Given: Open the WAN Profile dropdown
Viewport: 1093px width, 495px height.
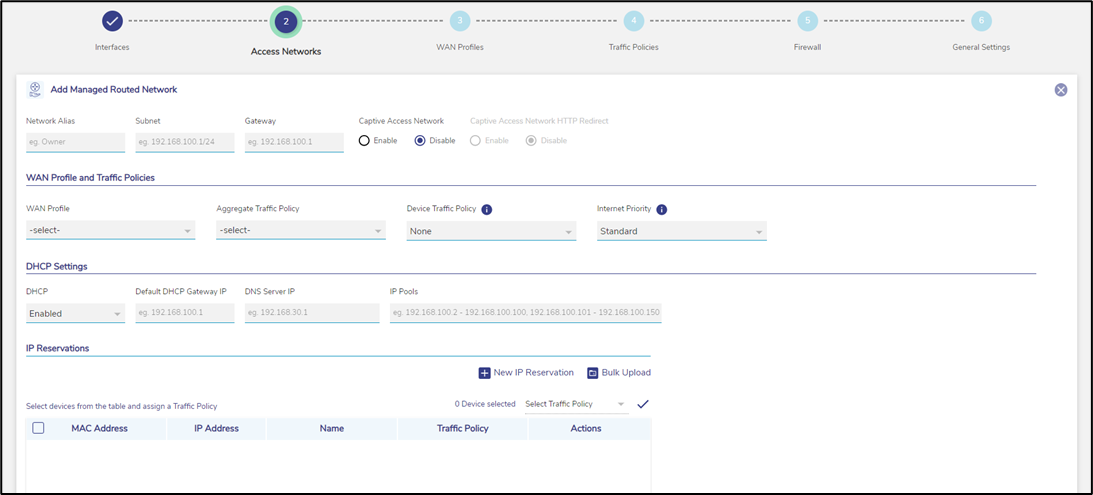Looking at the screenshot, I should pos(110,231).
